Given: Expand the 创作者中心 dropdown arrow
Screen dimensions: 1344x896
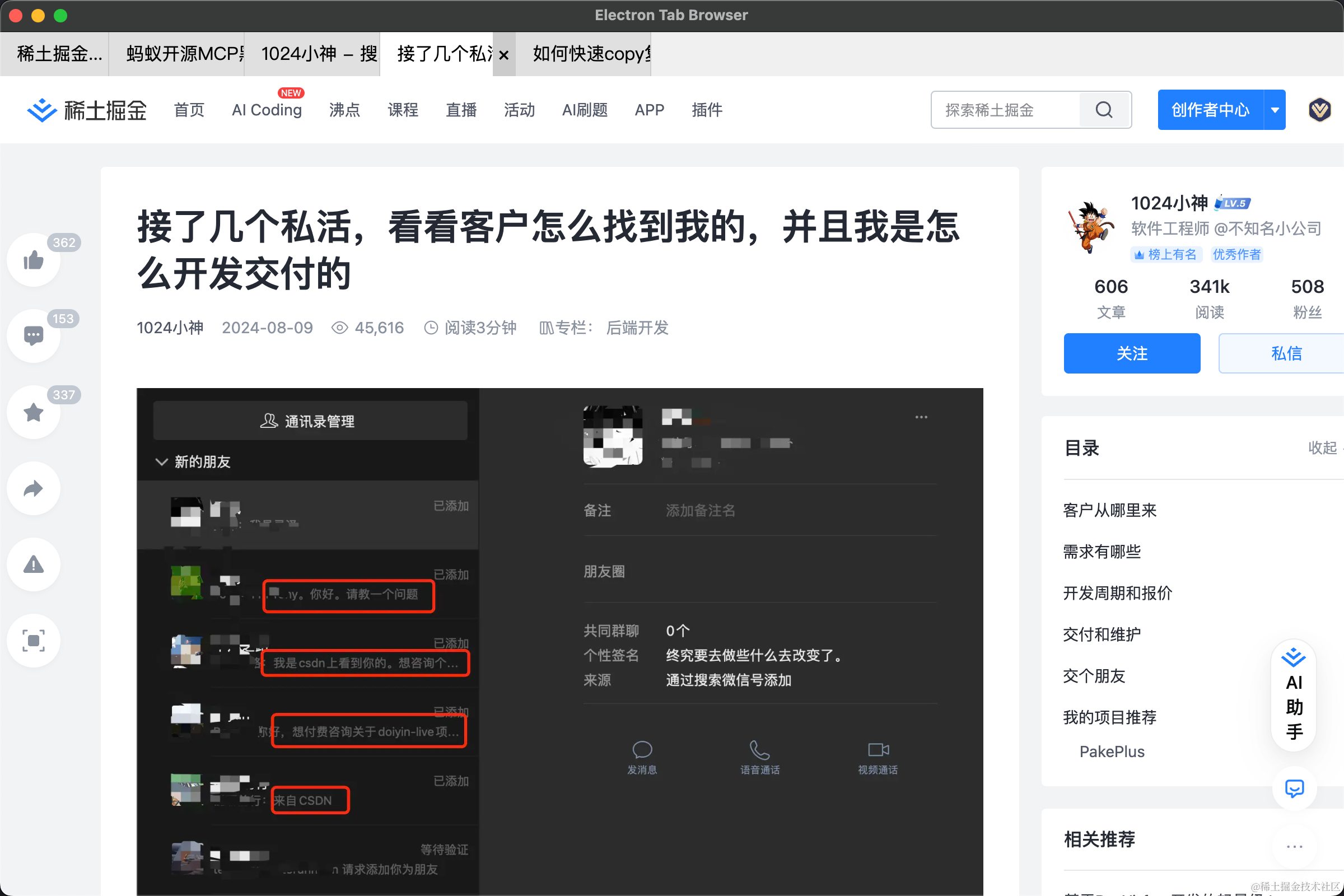Looking at the screenshot, I should click(x=1275, y=110).
